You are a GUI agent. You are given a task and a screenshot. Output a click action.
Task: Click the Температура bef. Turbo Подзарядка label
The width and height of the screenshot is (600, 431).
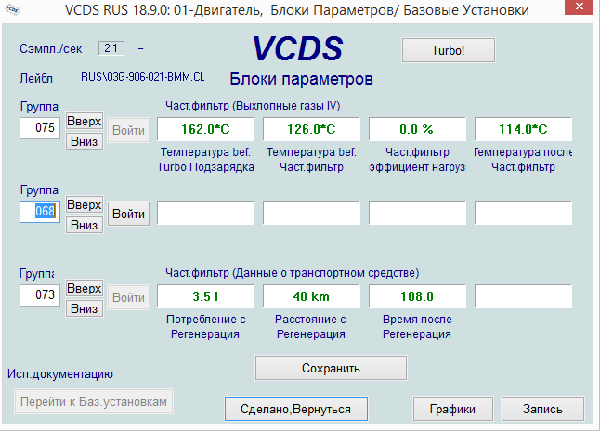pos(206,160)
